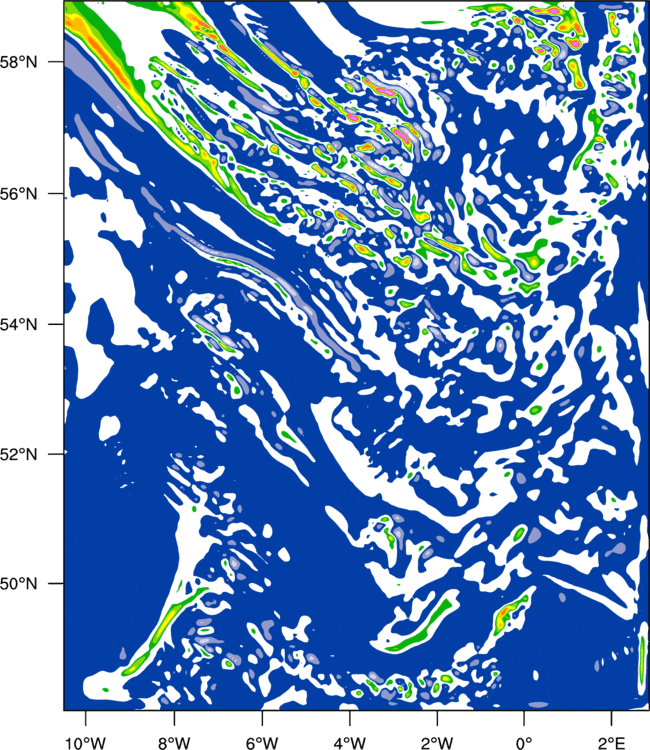The height and width of the screenshot is (750, 650).
Task: Click the 58°N latitude label
Action: (18, 62)
